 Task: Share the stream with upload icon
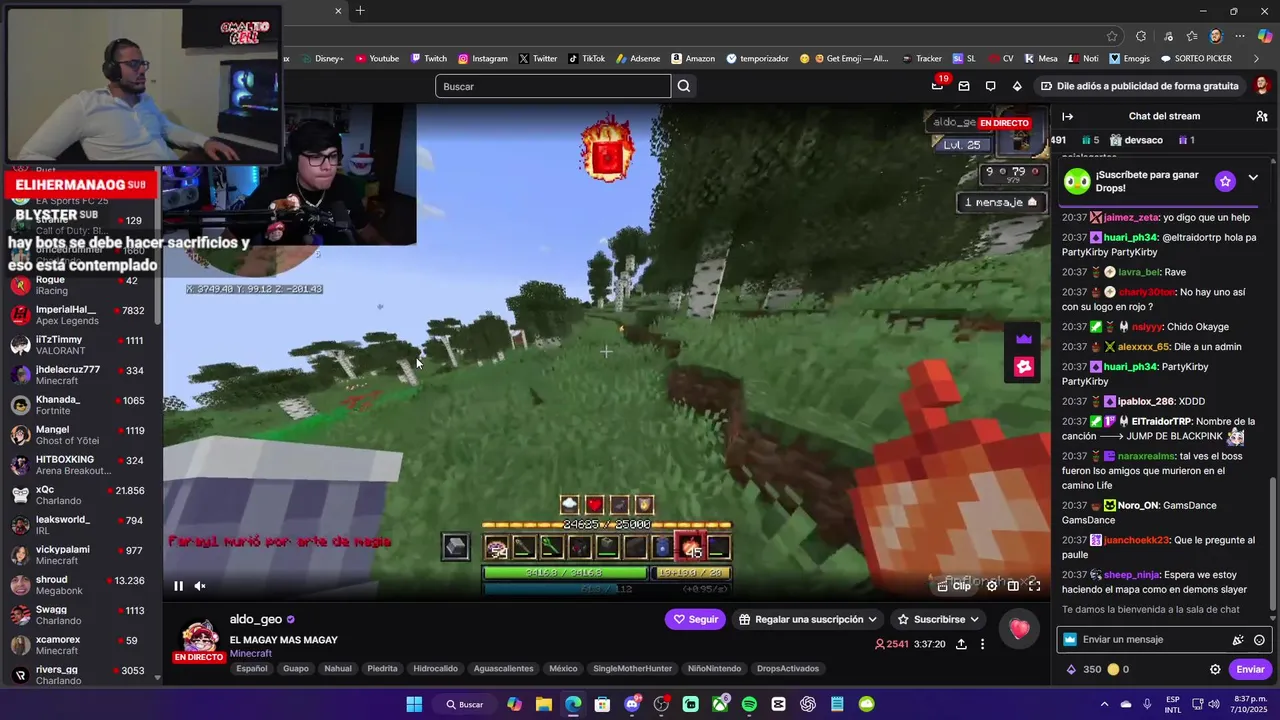(961, 645)
